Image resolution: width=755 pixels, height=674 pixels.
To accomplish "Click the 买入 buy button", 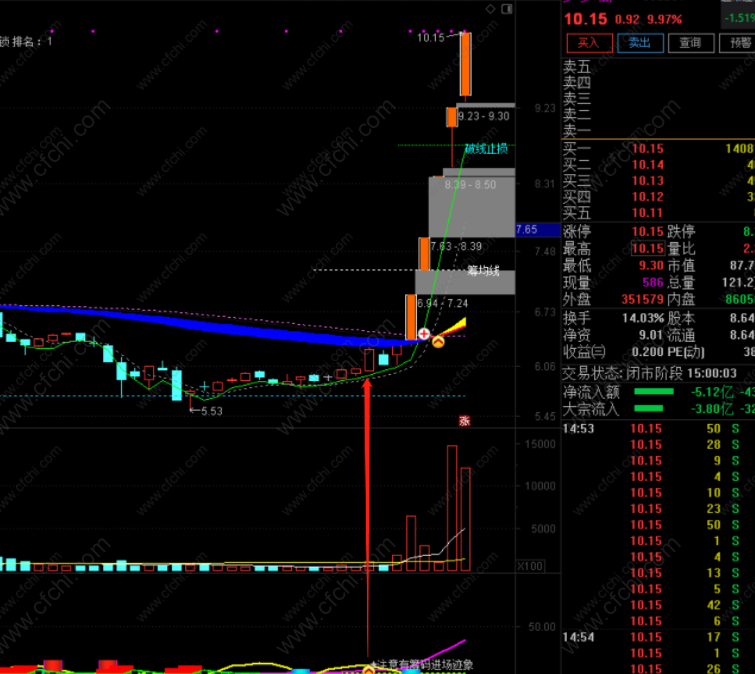I will 588,43.
